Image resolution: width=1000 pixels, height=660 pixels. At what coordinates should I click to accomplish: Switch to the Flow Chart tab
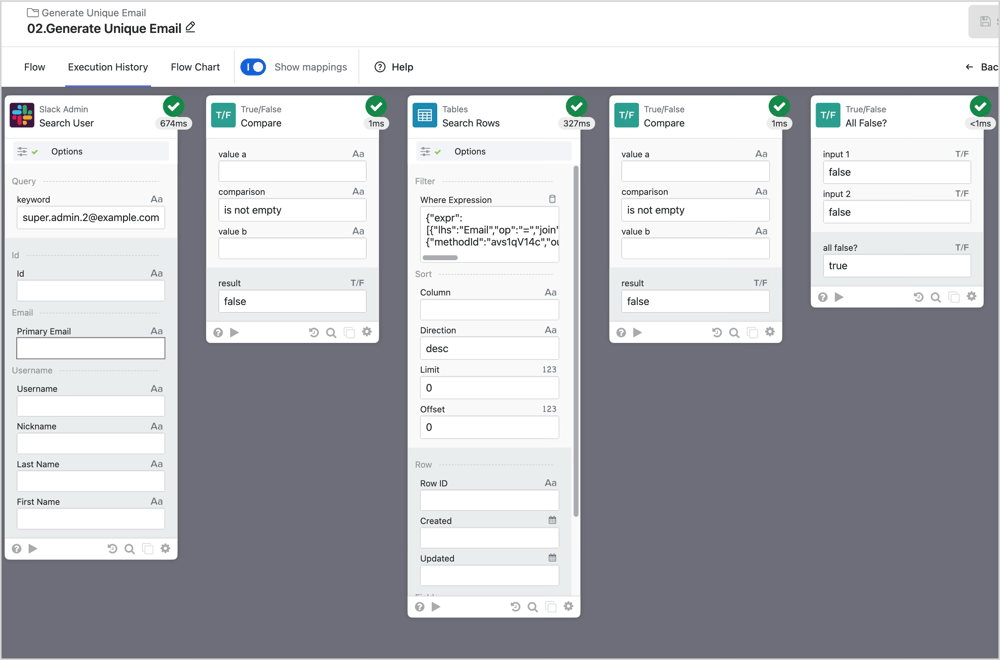[x=195, y=67]
